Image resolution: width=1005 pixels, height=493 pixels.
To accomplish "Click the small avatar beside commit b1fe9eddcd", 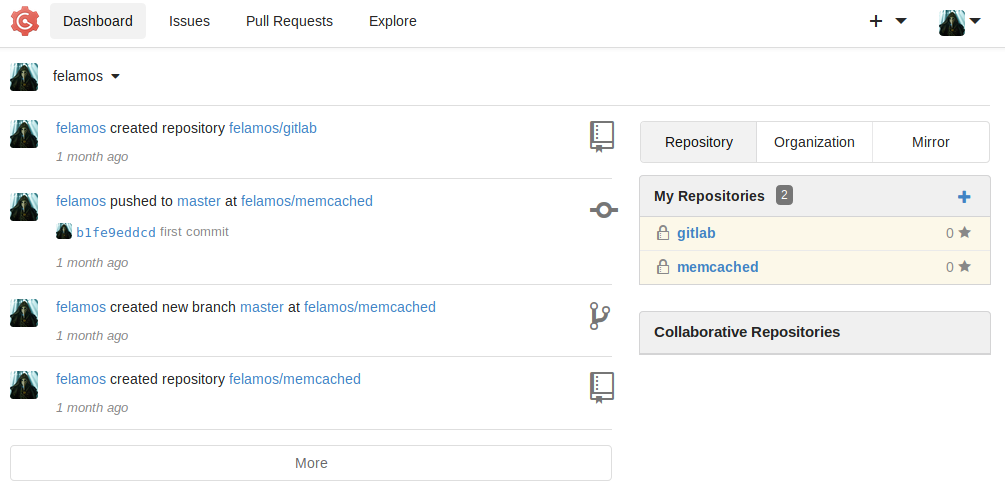I will 64,232.
